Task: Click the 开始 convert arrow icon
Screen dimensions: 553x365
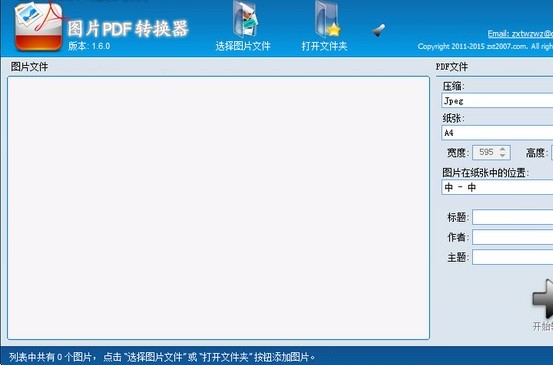Action: (543, 298)
